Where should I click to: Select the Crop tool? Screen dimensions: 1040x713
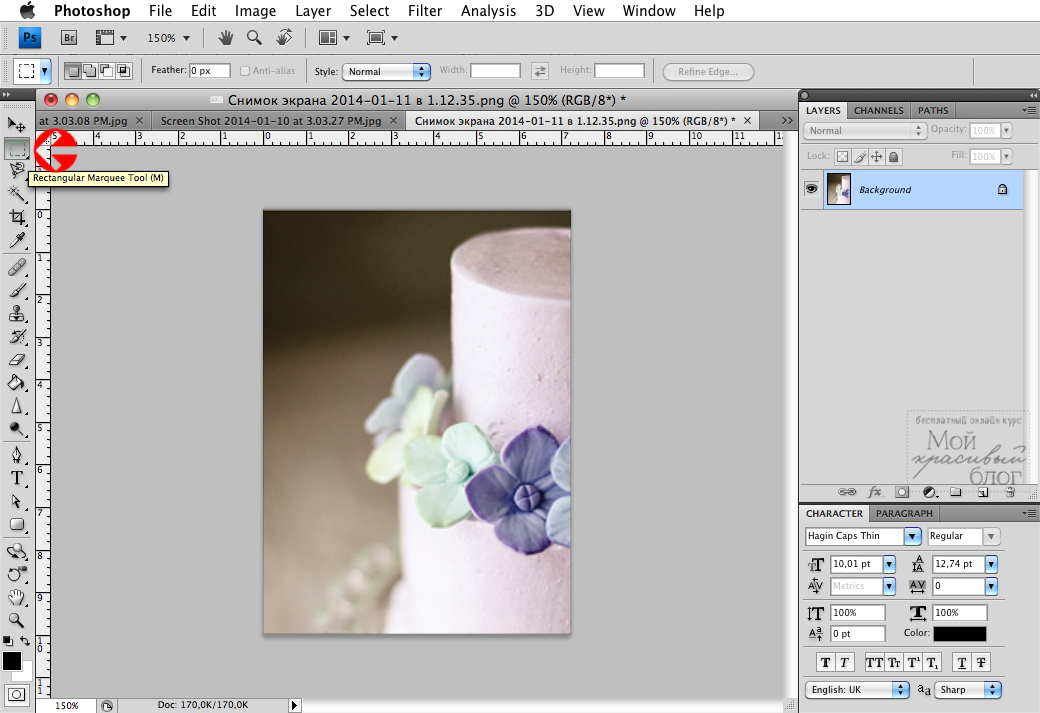pos(17,217)
